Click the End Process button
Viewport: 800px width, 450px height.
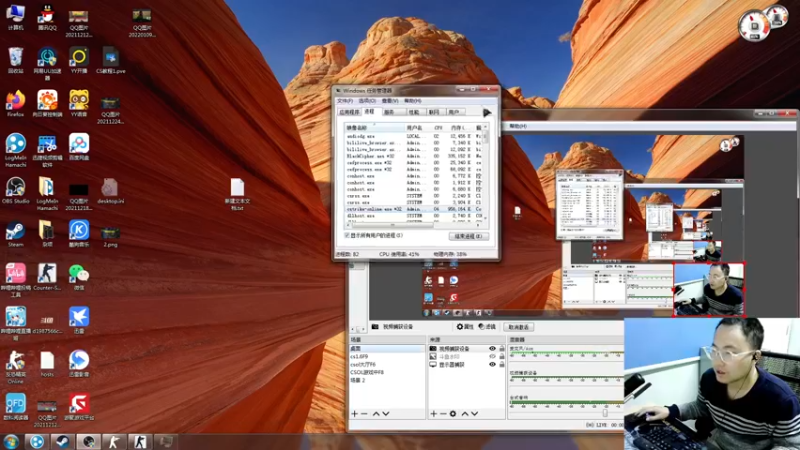point(468,236)
